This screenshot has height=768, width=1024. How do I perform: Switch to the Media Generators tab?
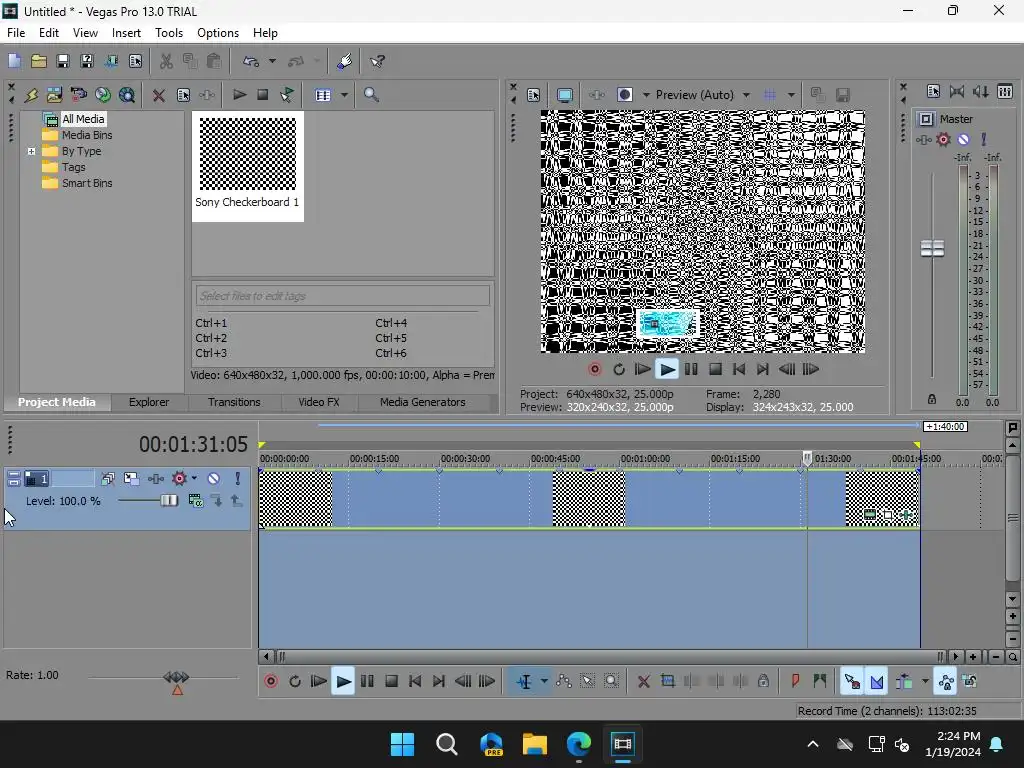point(423,402)
